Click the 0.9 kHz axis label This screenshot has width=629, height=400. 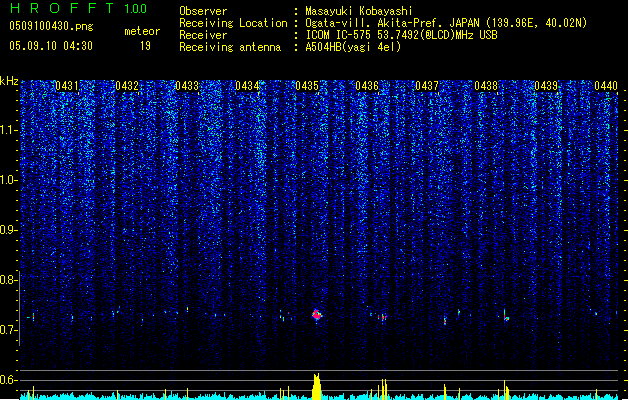8,230
